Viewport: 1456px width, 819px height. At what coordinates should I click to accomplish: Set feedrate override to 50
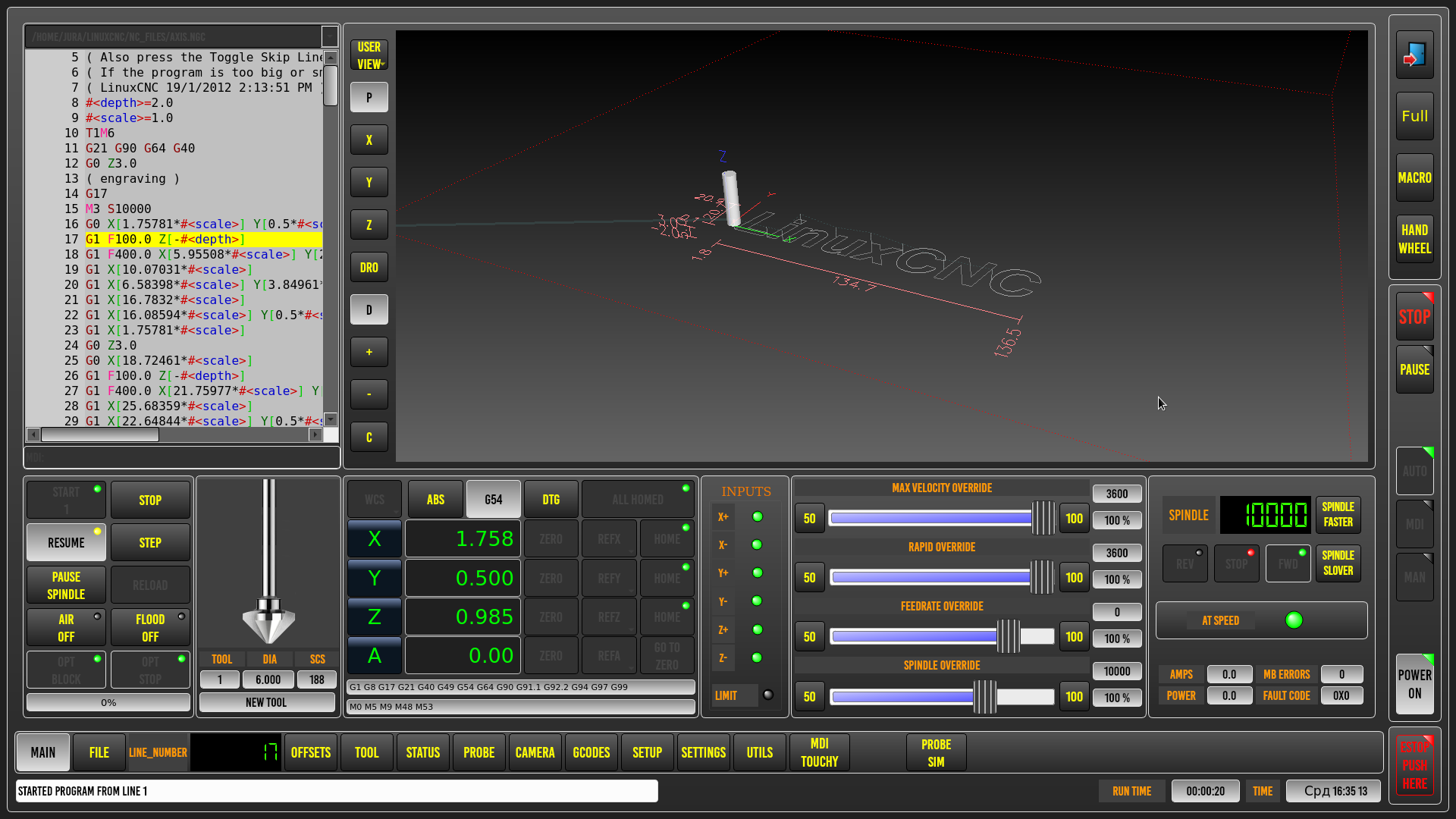tap(810, 637)
